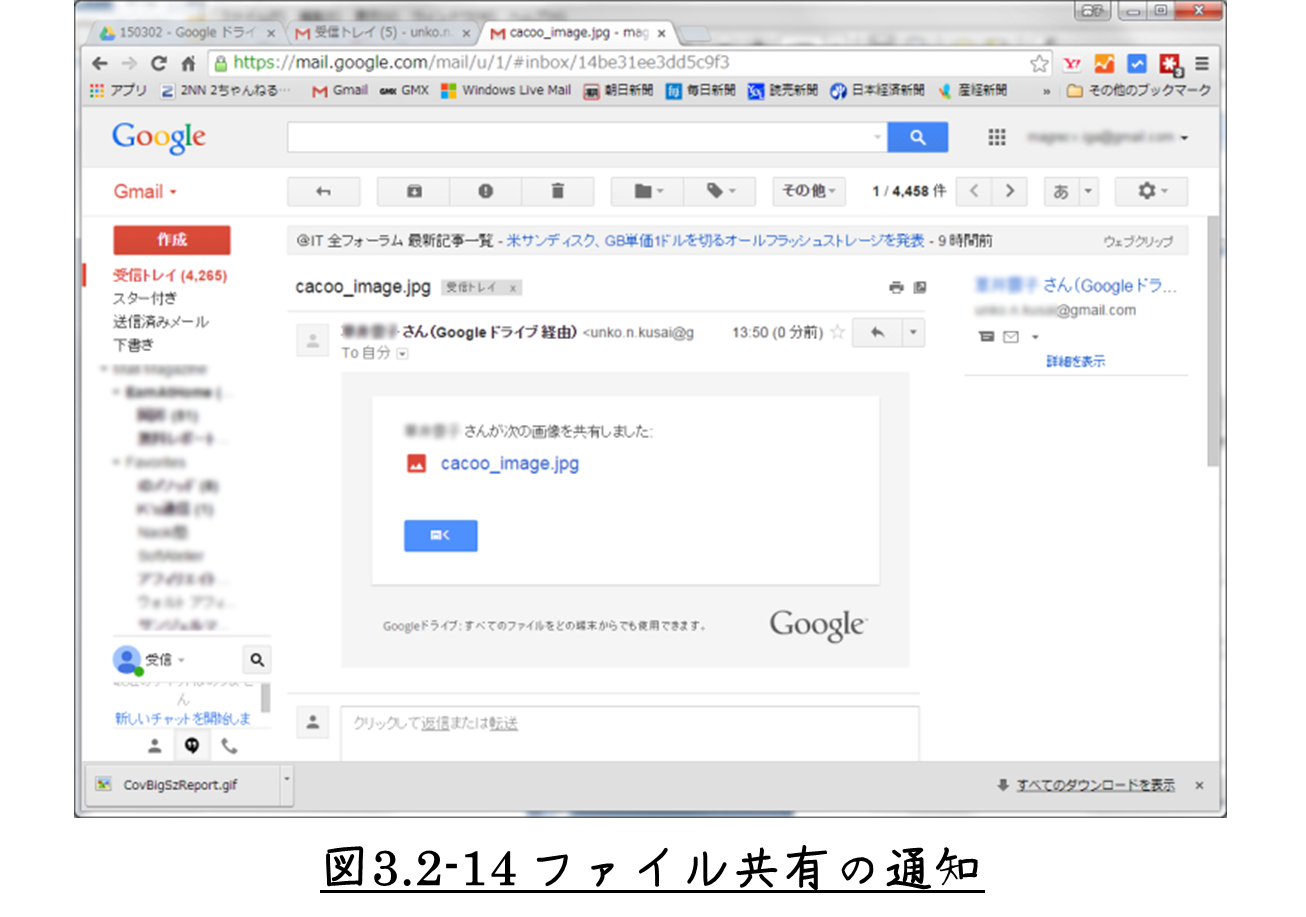
Task: Open Chrome hamburger menu
Action: [1201, 63]
